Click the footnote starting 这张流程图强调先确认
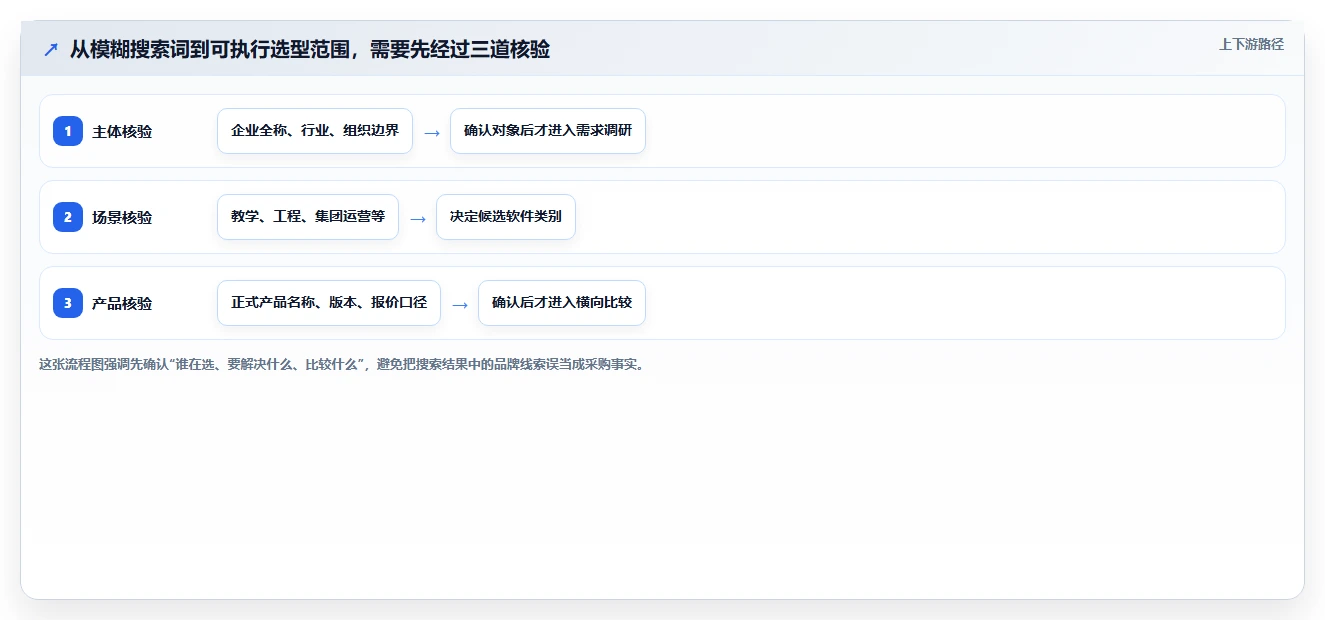Screen dimensions: 1325x620 tap(344, 364)
